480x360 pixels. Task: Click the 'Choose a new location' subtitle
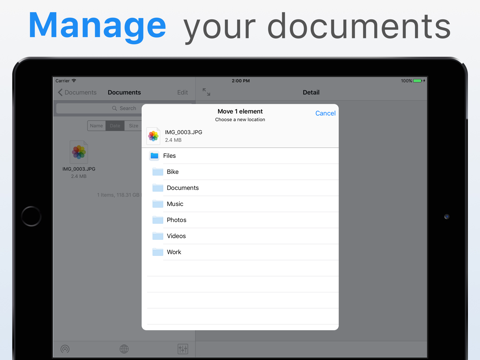(x=240, y=120)
